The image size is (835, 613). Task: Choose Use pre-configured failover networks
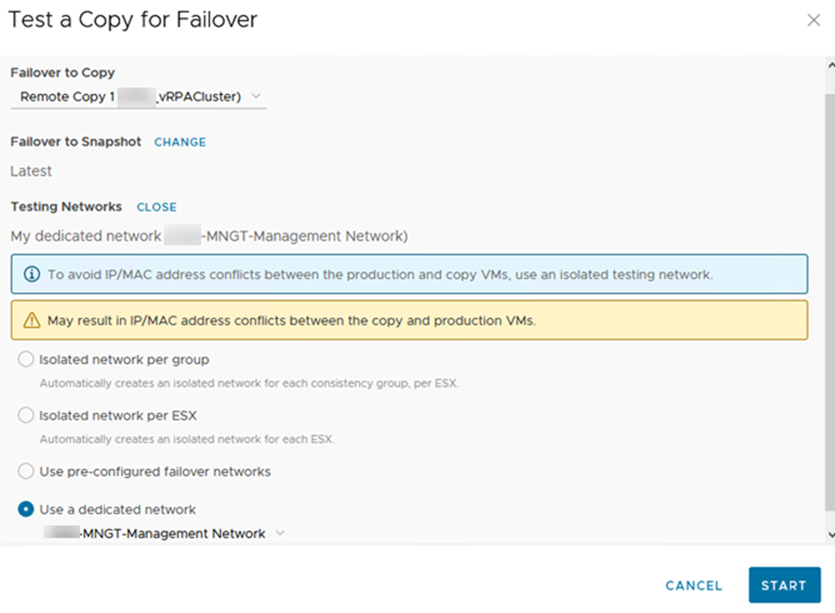(x=26, y=471)
